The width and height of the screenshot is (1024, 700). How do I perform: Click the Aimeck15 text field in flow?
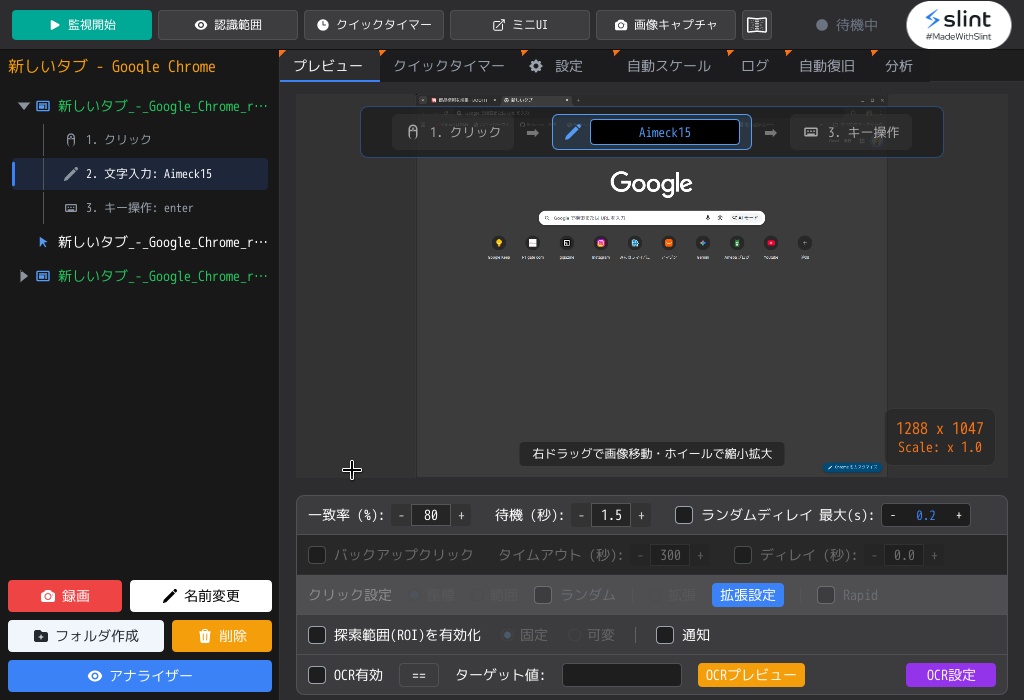coord(665,133)
